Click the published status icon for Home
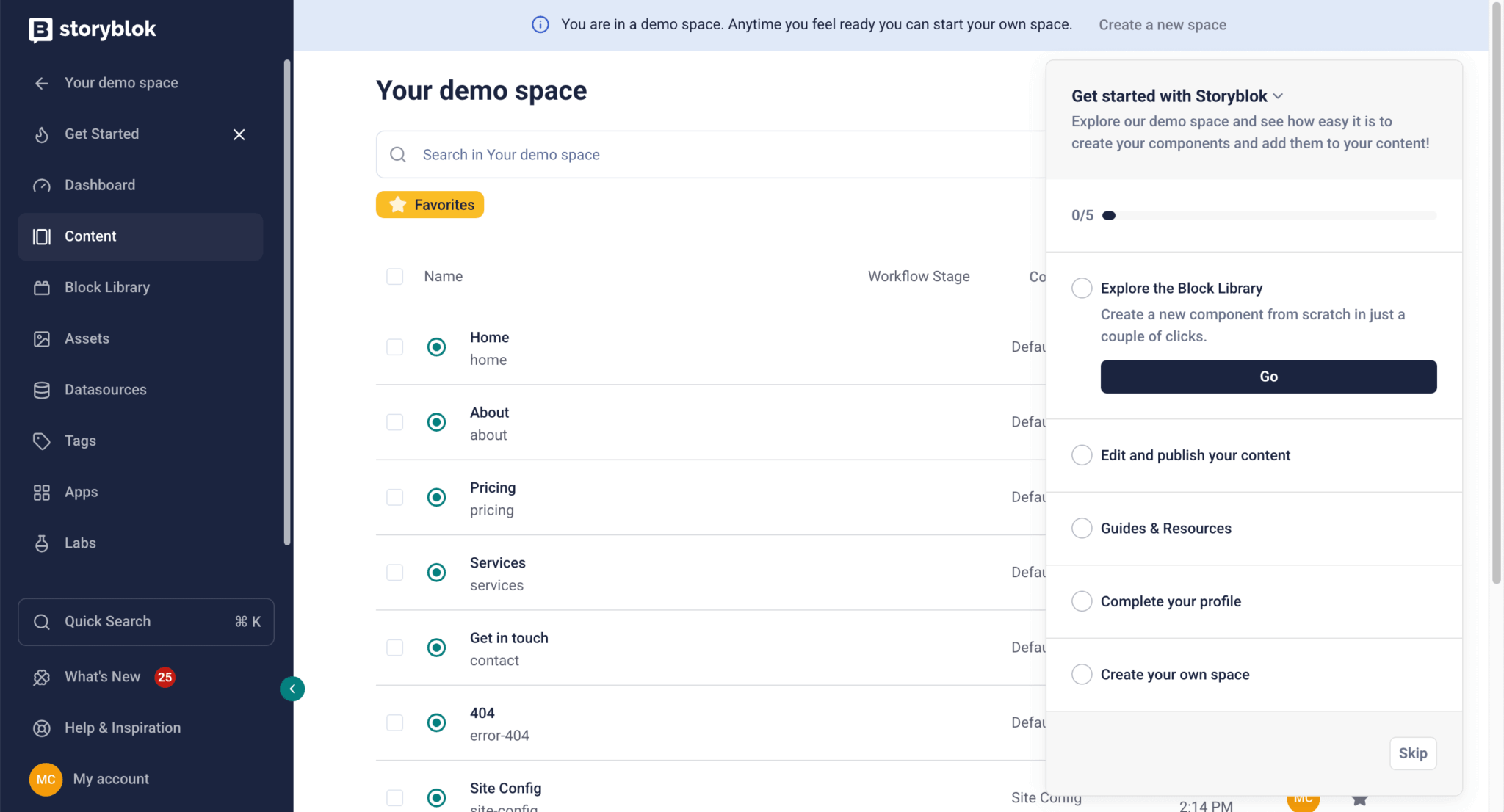Image resolution: width=1504 pixels, height=812 pixels. click(x=436, y=347)
